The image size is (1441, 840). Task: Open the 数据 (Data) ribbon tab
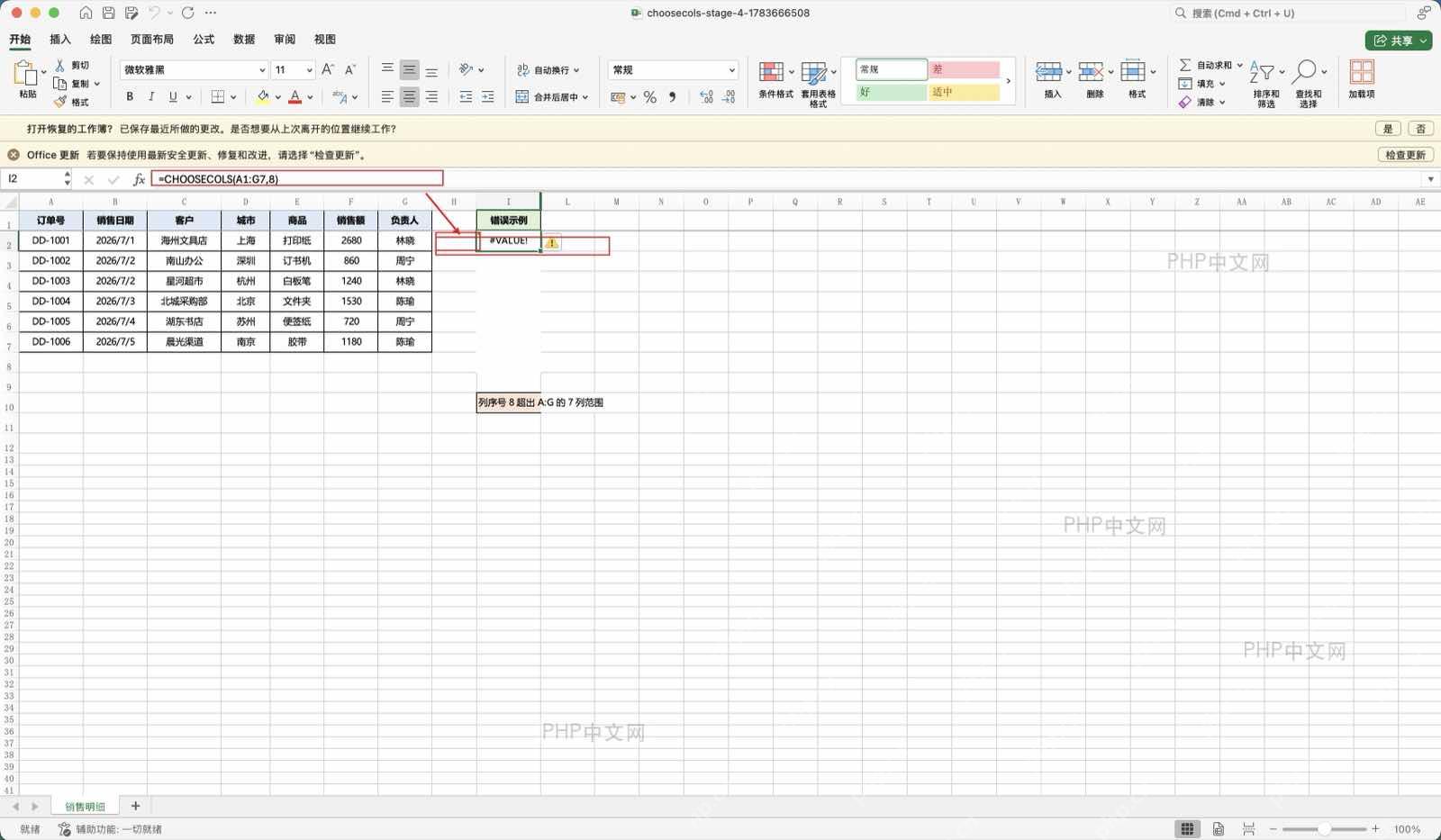click(x=244, y=40)
